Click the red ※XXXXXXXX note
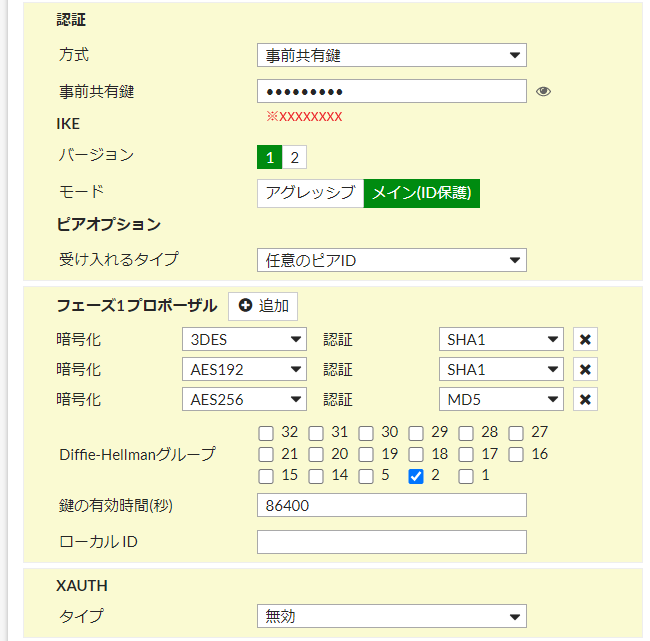This screenshot has width=650, height=641. click(304, 117)
